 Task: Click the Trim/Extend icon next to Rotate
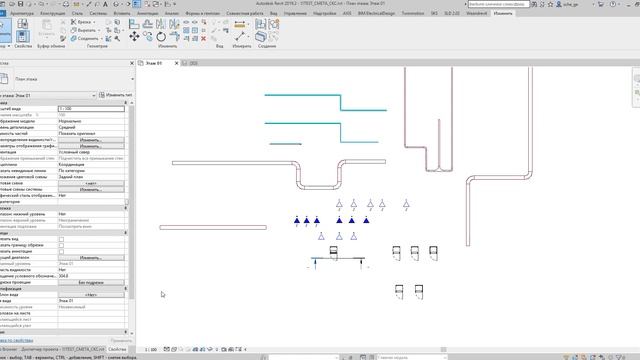(x=174, y=37)
